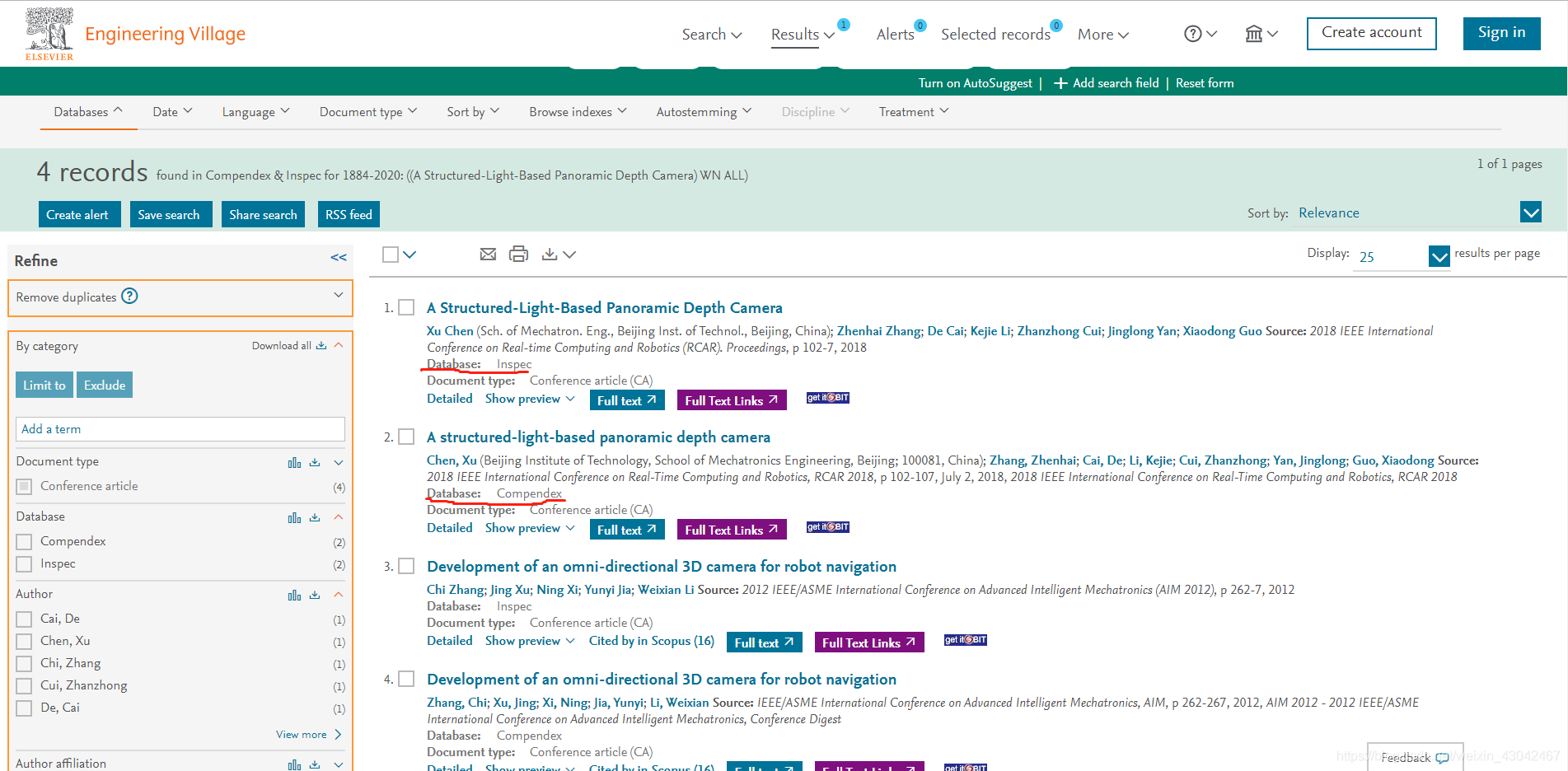The height and width of the screenshot is (771, 1568).
Task: Click the Create alert button
Action: click(x=79, y=214)
